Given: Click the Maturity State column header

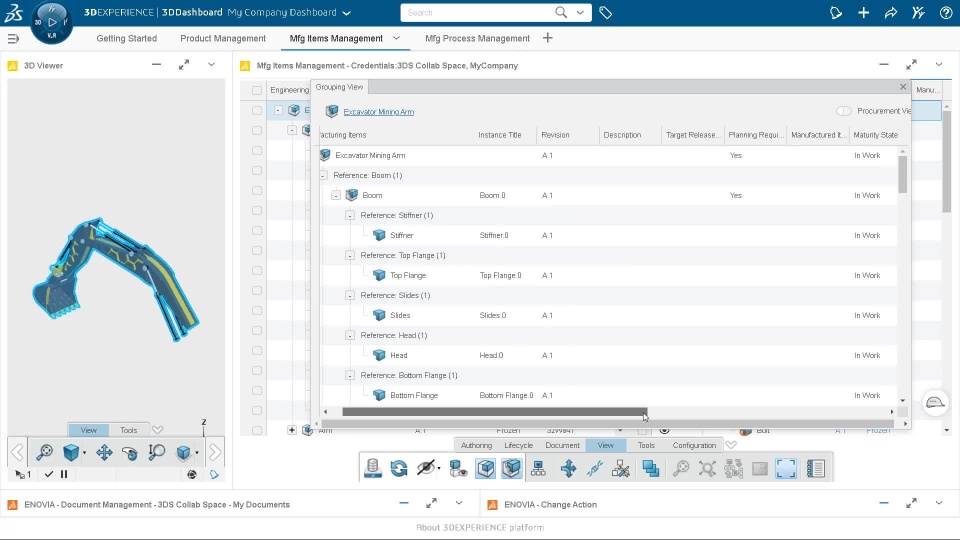Looking at the screenshot, I should point(876,135).
